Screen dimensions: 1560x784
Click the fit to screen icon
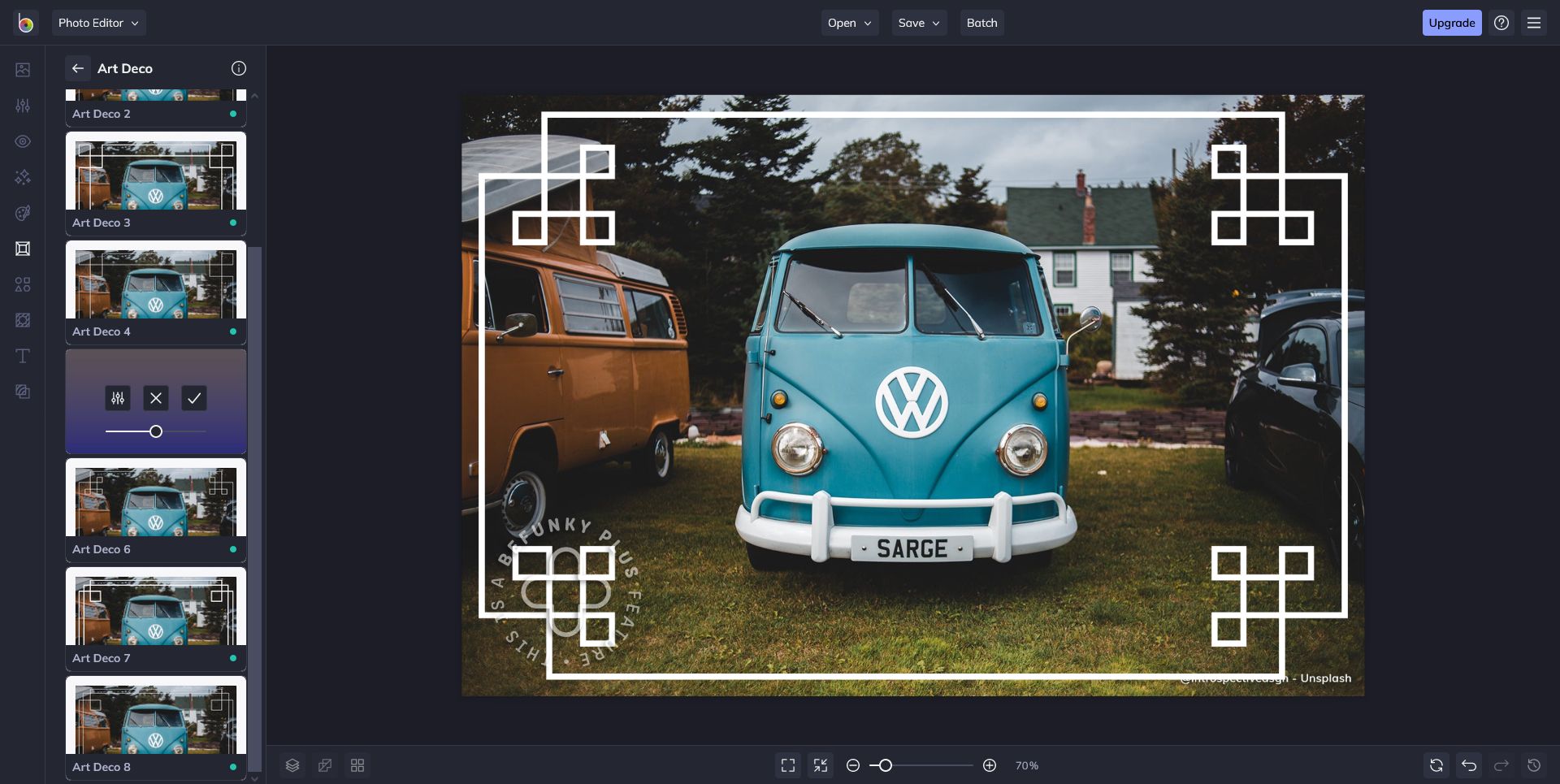pos(788,765)
